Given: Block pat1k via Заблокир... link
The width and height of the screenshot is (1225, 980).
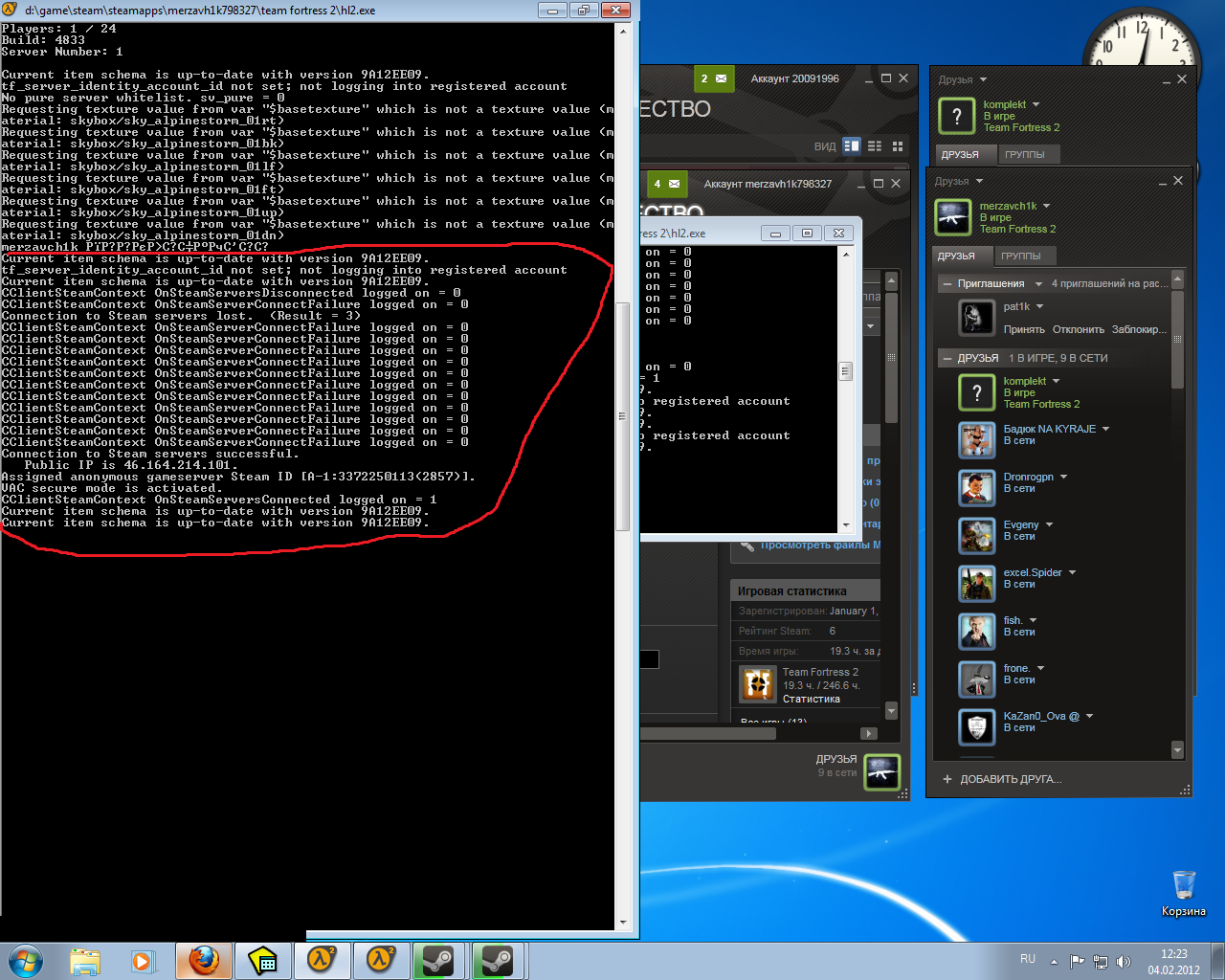Looking at the screenshot, I should point(1139,329).
